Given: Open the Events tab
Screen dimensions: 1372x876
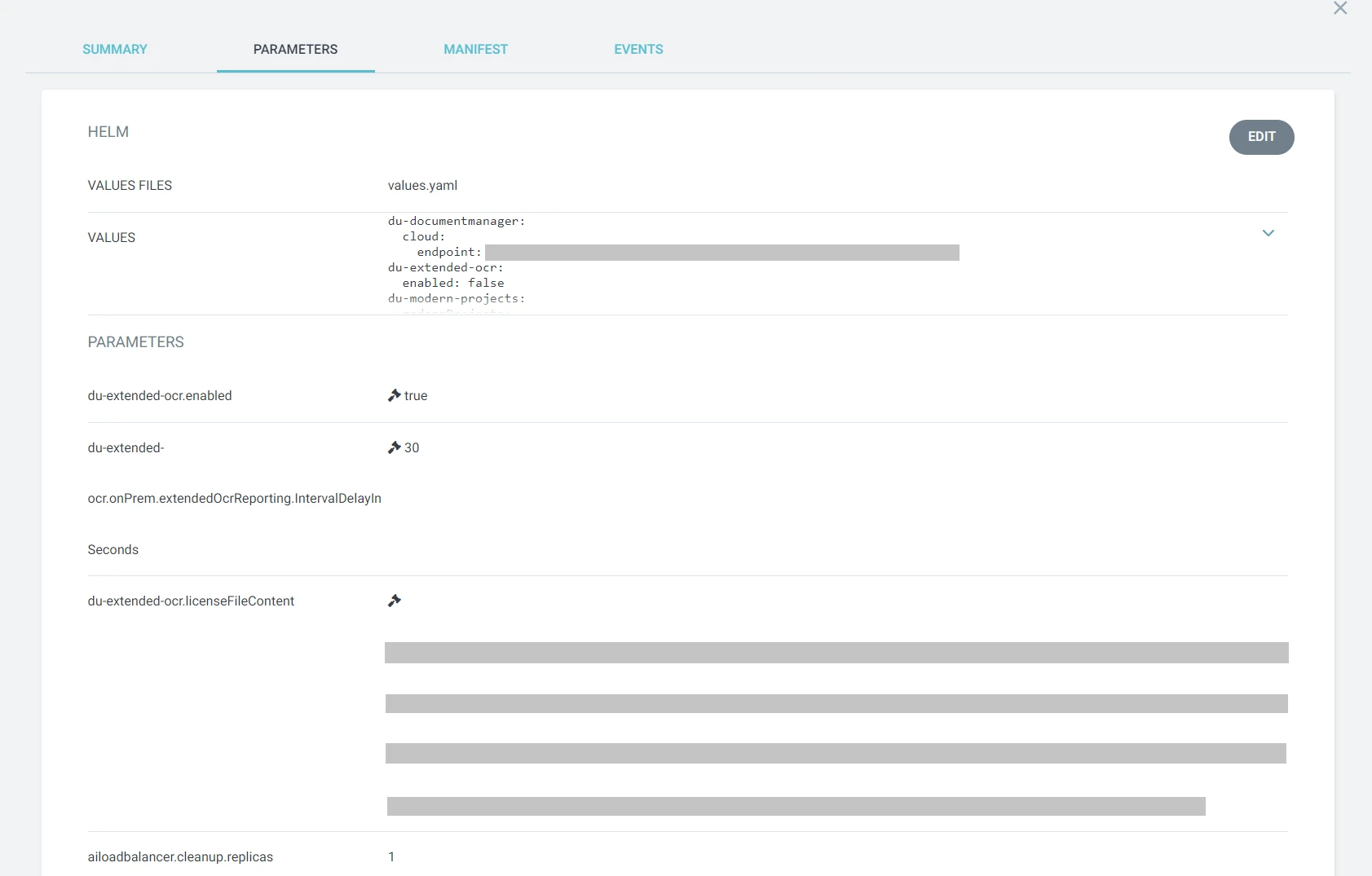Looking at the screenshot, I should [638, 49].
